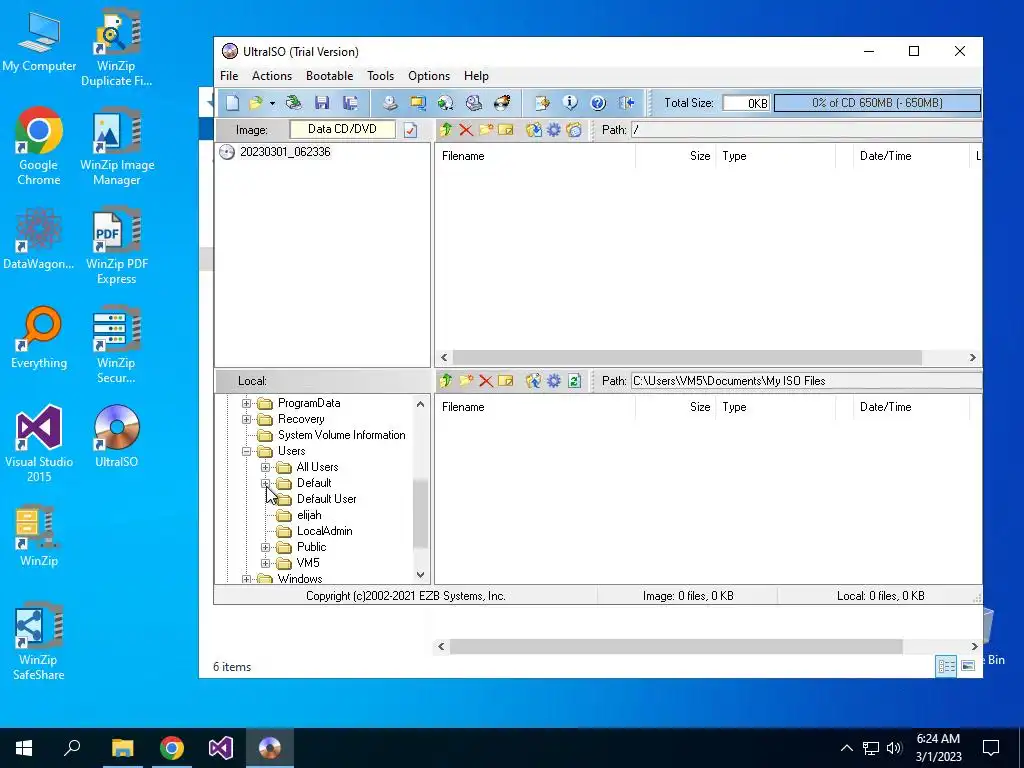Select the System Volume Information folder

(x=341, y=435)
